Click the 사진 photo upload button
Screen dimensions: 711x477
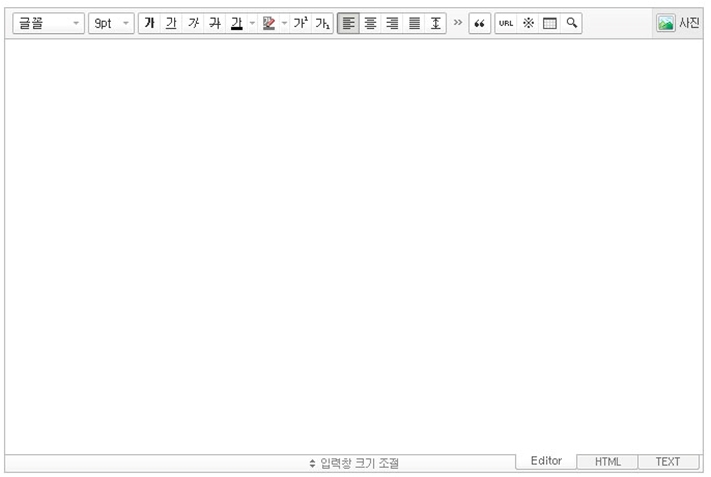(678, 24)
